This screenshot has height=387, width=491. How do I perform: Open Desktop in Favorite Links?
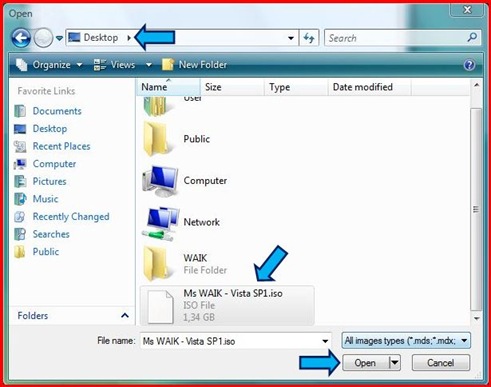tap(50, 129)
